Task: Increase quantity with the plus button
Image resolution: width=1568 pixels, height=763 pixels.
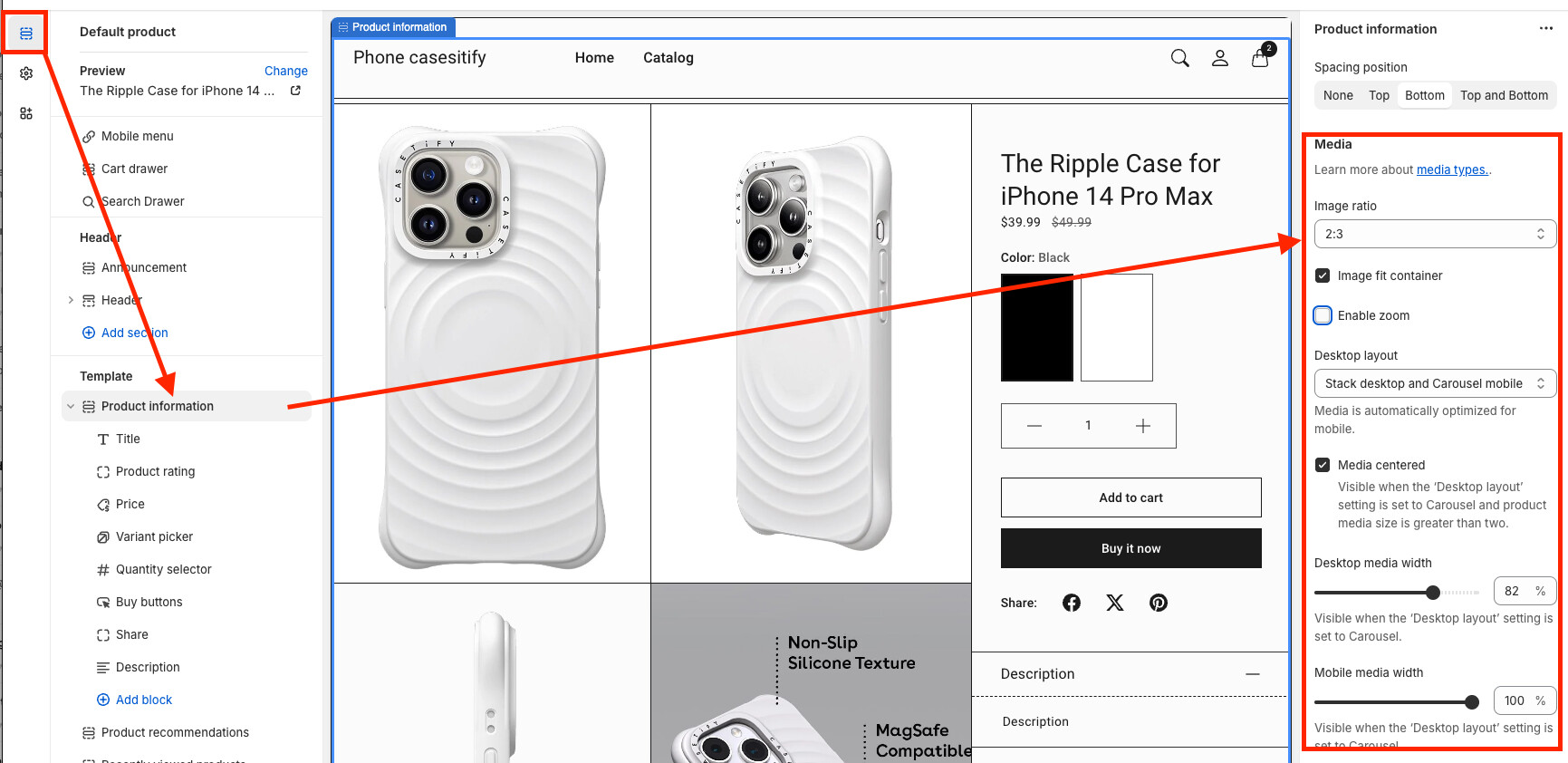Action: pos(1143,426)
